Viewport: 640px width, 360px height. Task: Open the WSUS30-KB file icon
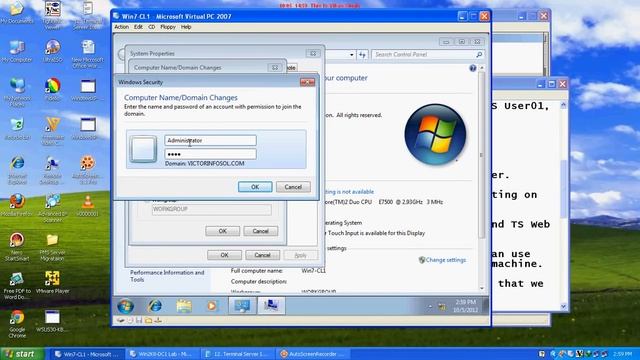click(52, 321)
